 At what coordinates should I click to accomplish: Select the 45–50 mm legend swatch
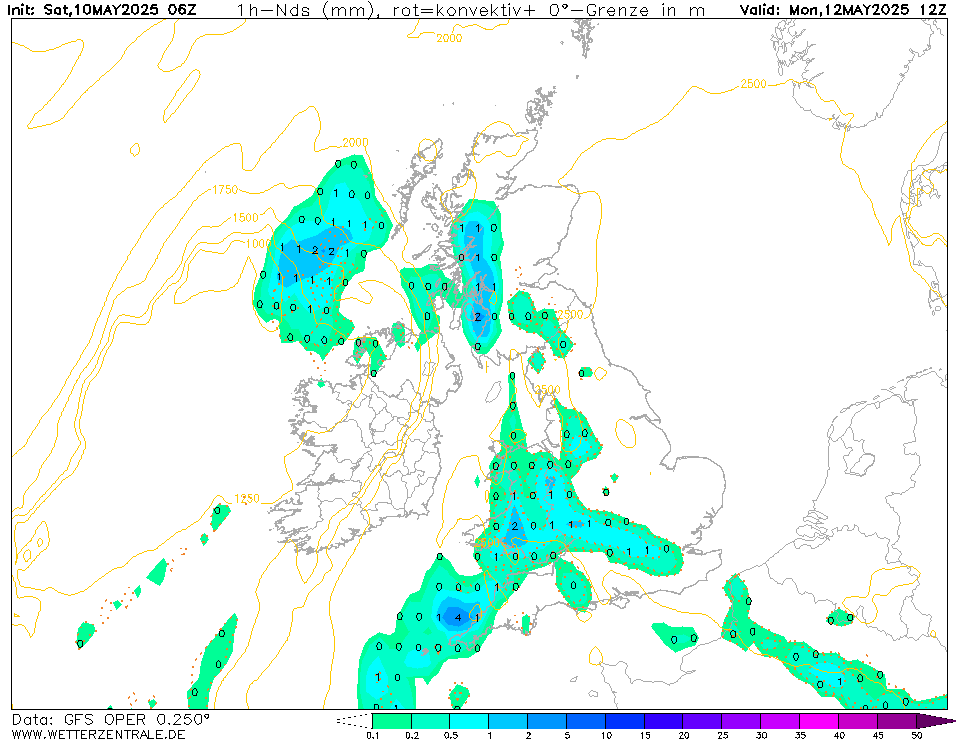click(897, 721)
